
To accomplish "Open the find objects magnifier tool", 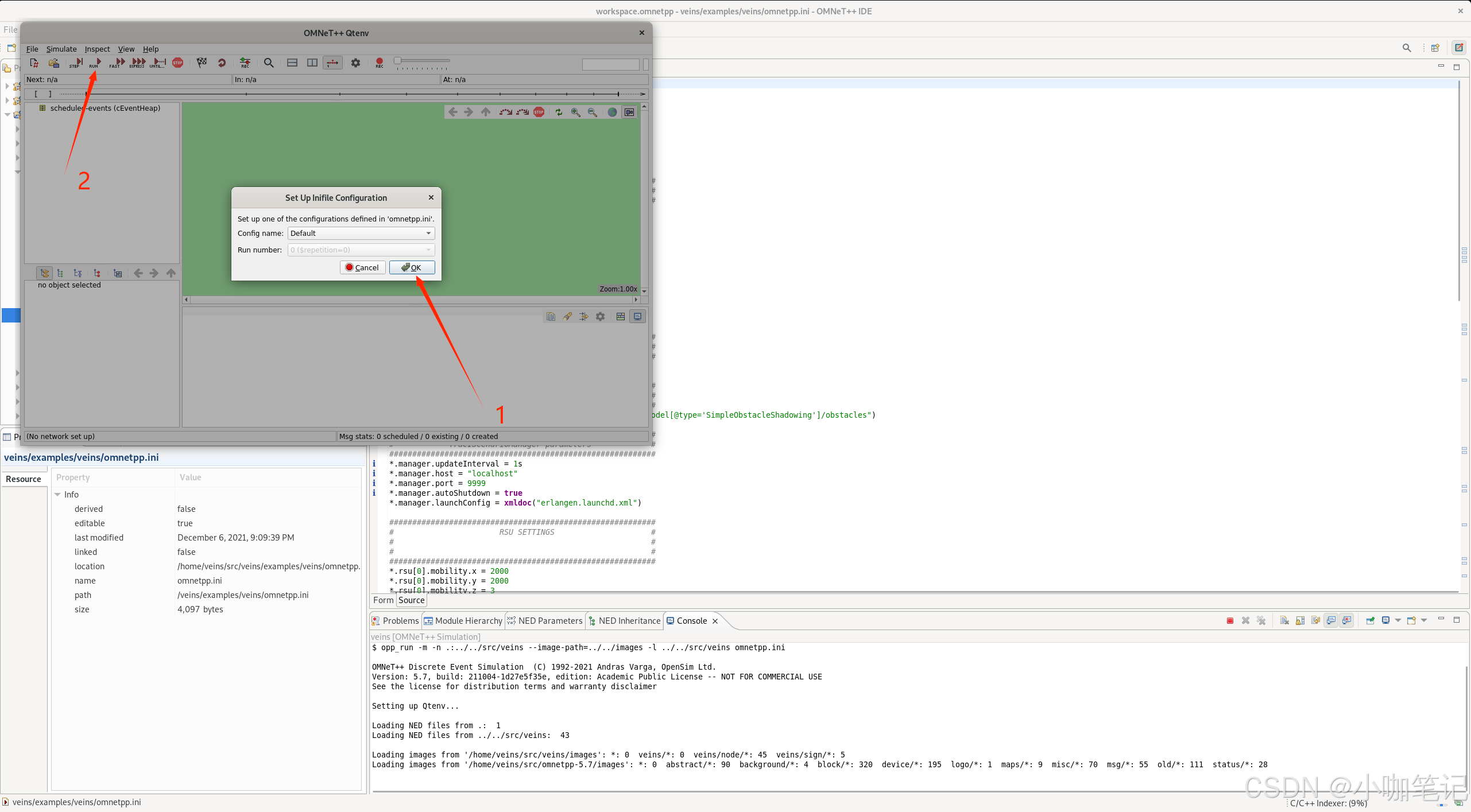I will [x=269, y=63].
